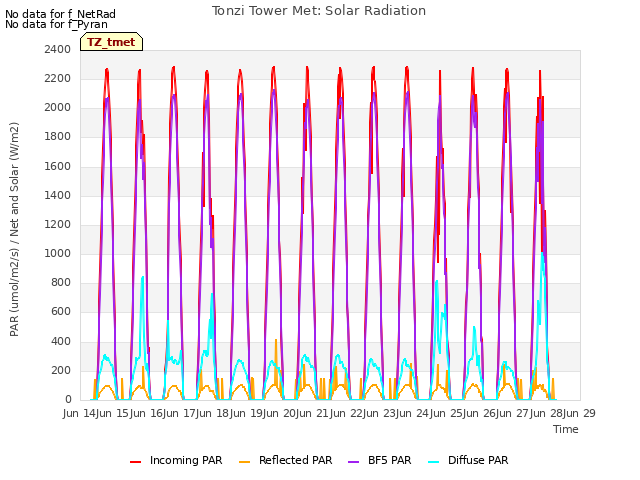Image resolution: width=640 pixels, height=480 pixels.
Task: Click the y-axis tick label 600
Action: pos(61,312)
